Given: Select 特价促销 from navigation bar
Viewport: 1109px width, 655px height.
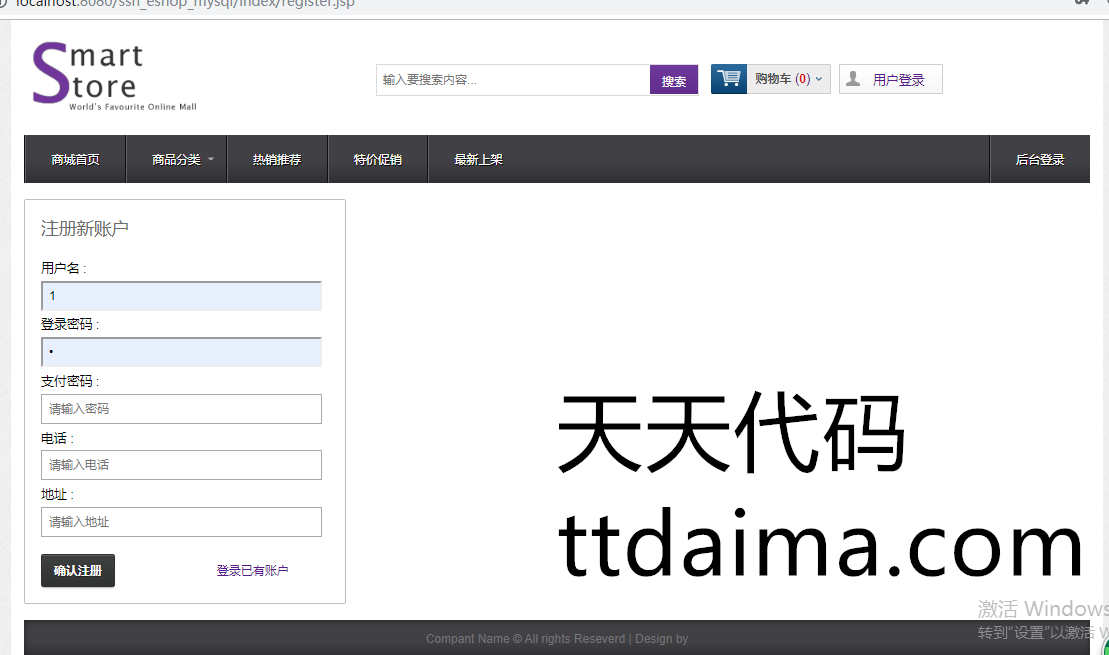Looking at the screenshot, I should click(x=378, y=160).
